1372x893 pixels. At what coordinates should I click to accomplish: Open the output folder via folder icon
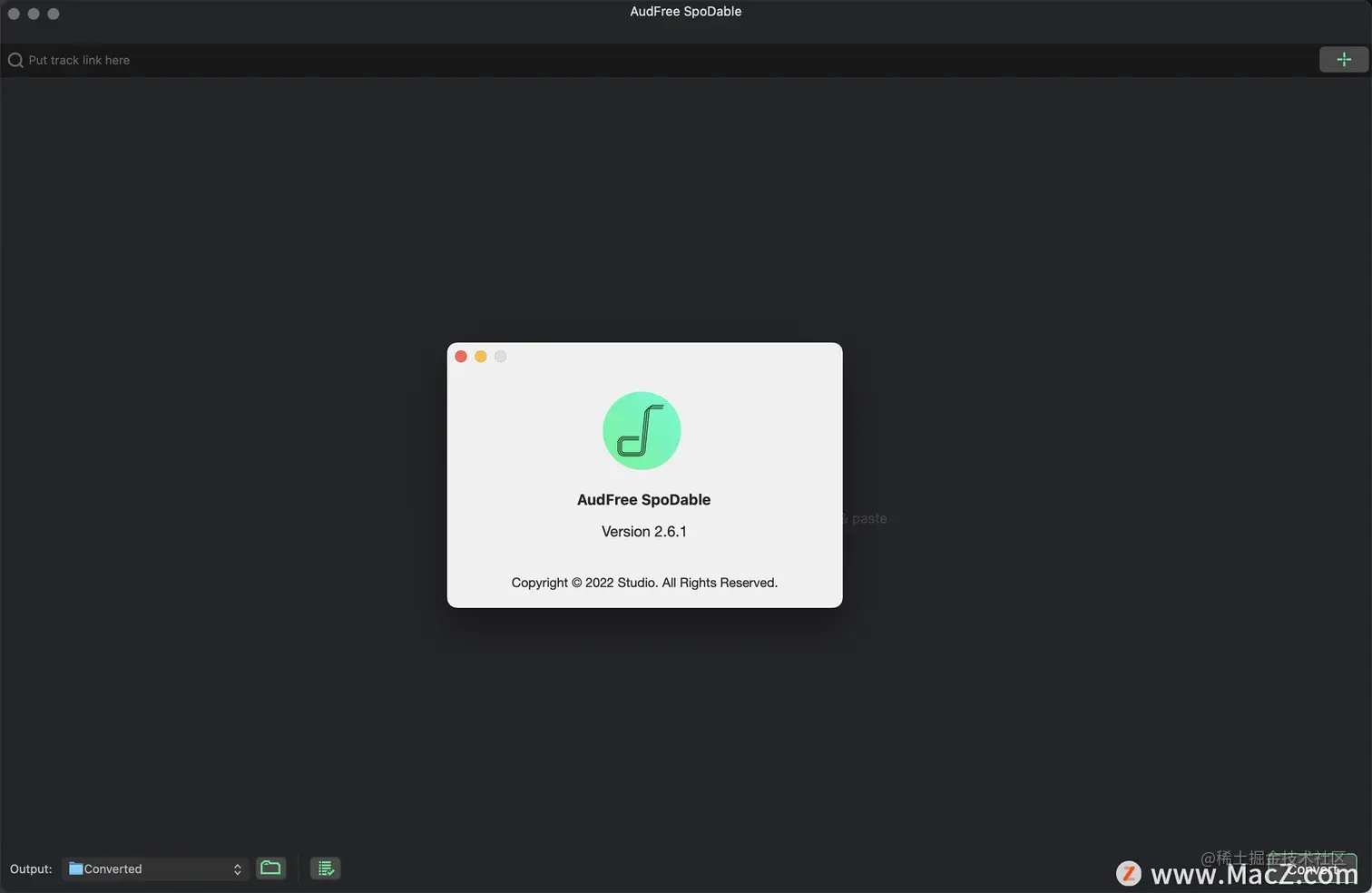pyautogui.click(x=270, y=868)
